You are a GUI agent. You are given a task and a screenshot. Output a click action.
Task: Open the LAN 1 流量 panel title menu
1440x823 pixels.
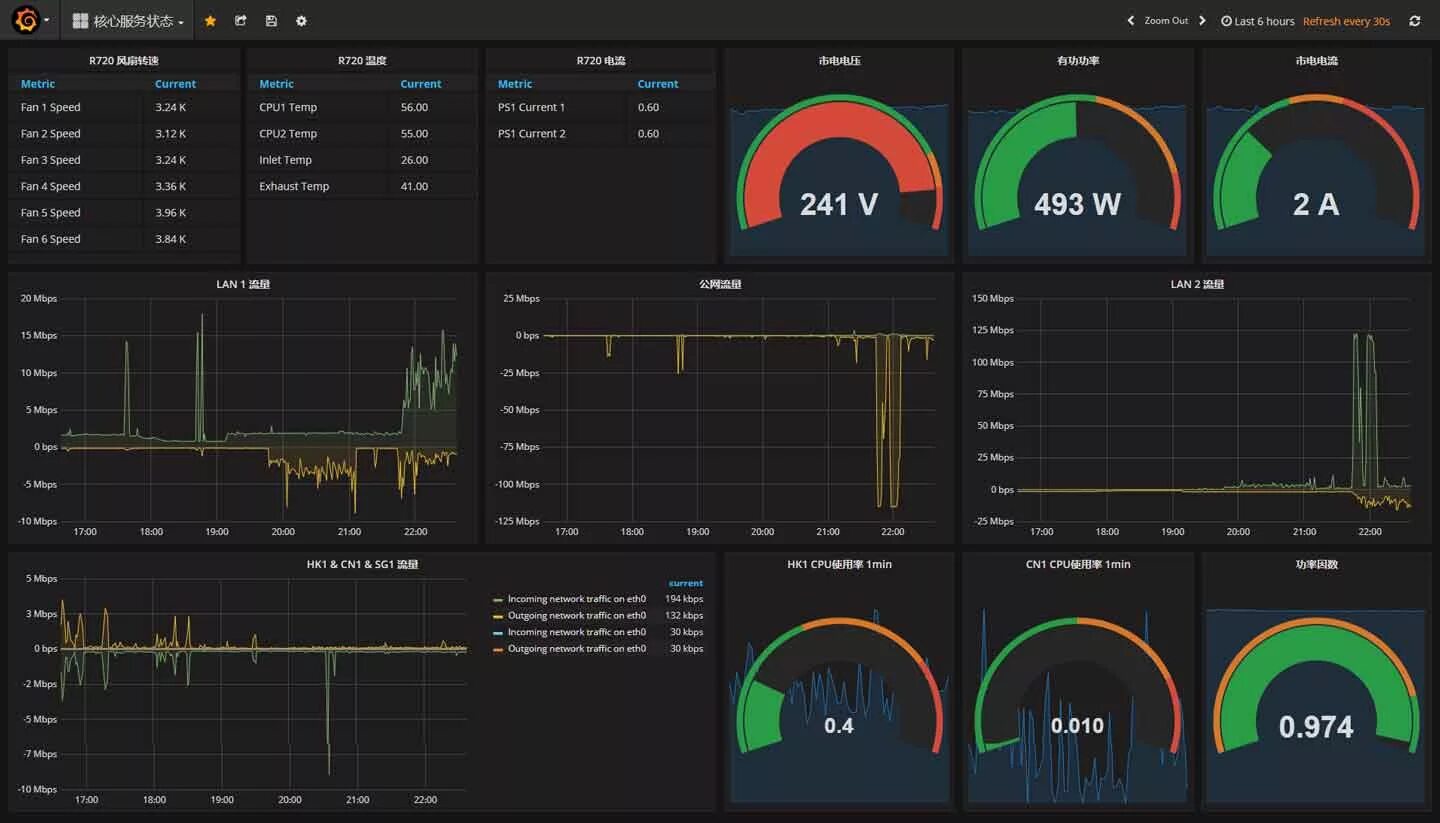pyautogui.click(x=243, y=284)
